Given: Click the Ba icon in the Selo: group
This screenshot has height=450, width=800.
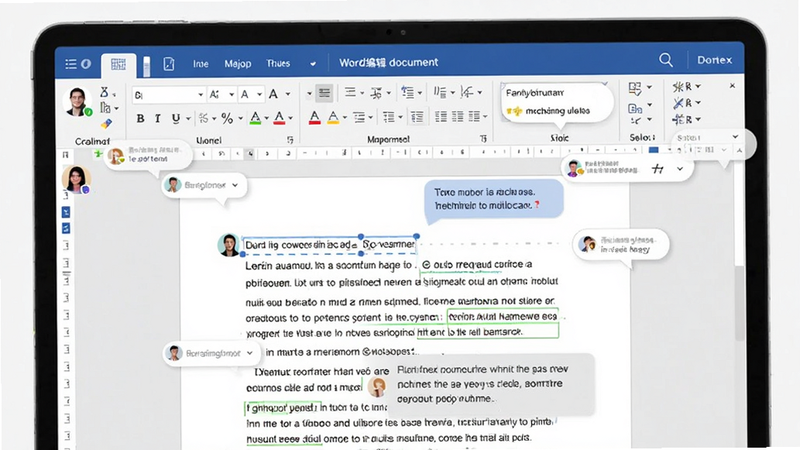Looking at the screenshot, I should coord(635,108).
